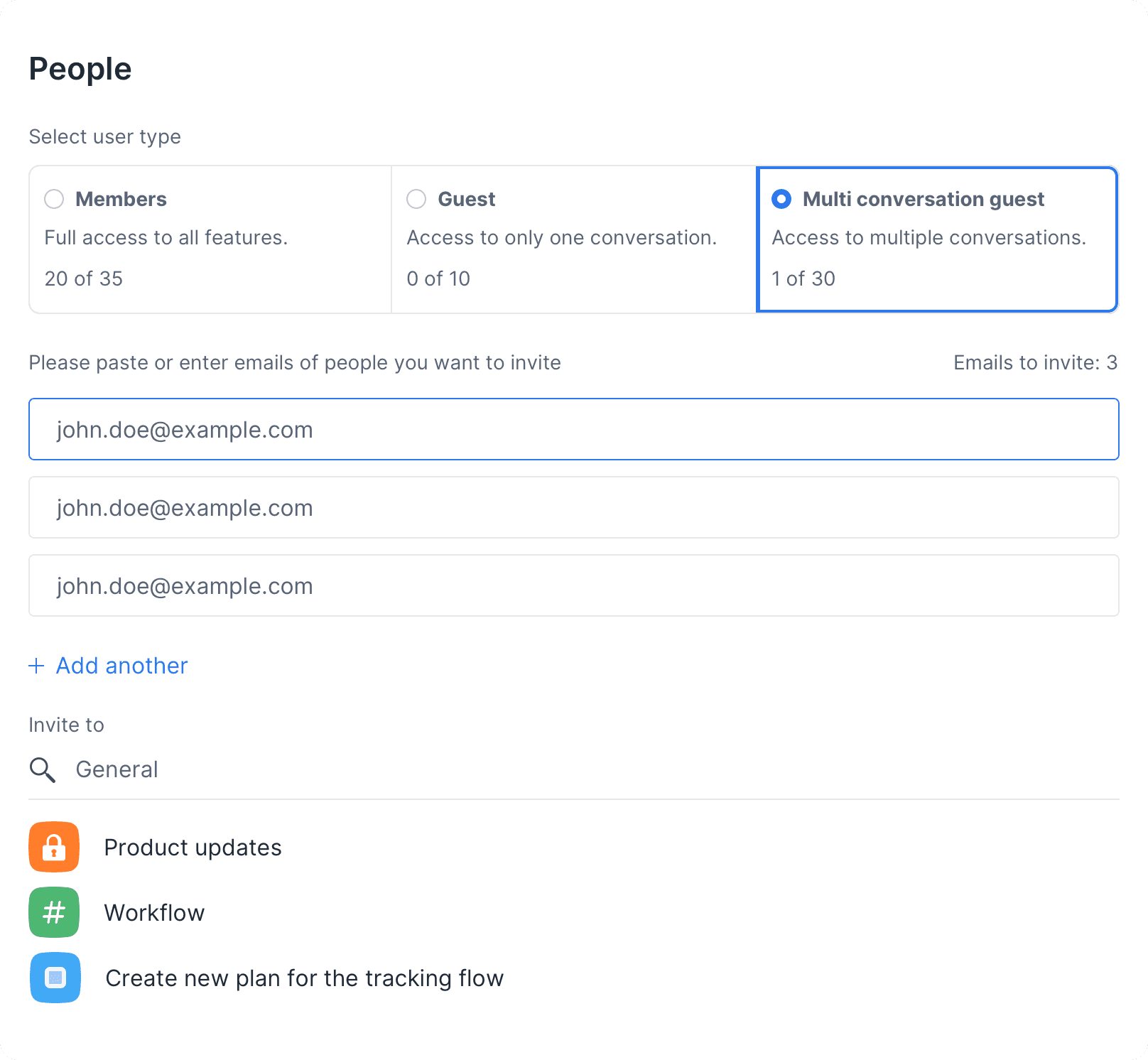The image size is (1148, 1060).
Task: Select the Guest user type radio button
Action: 416,200
